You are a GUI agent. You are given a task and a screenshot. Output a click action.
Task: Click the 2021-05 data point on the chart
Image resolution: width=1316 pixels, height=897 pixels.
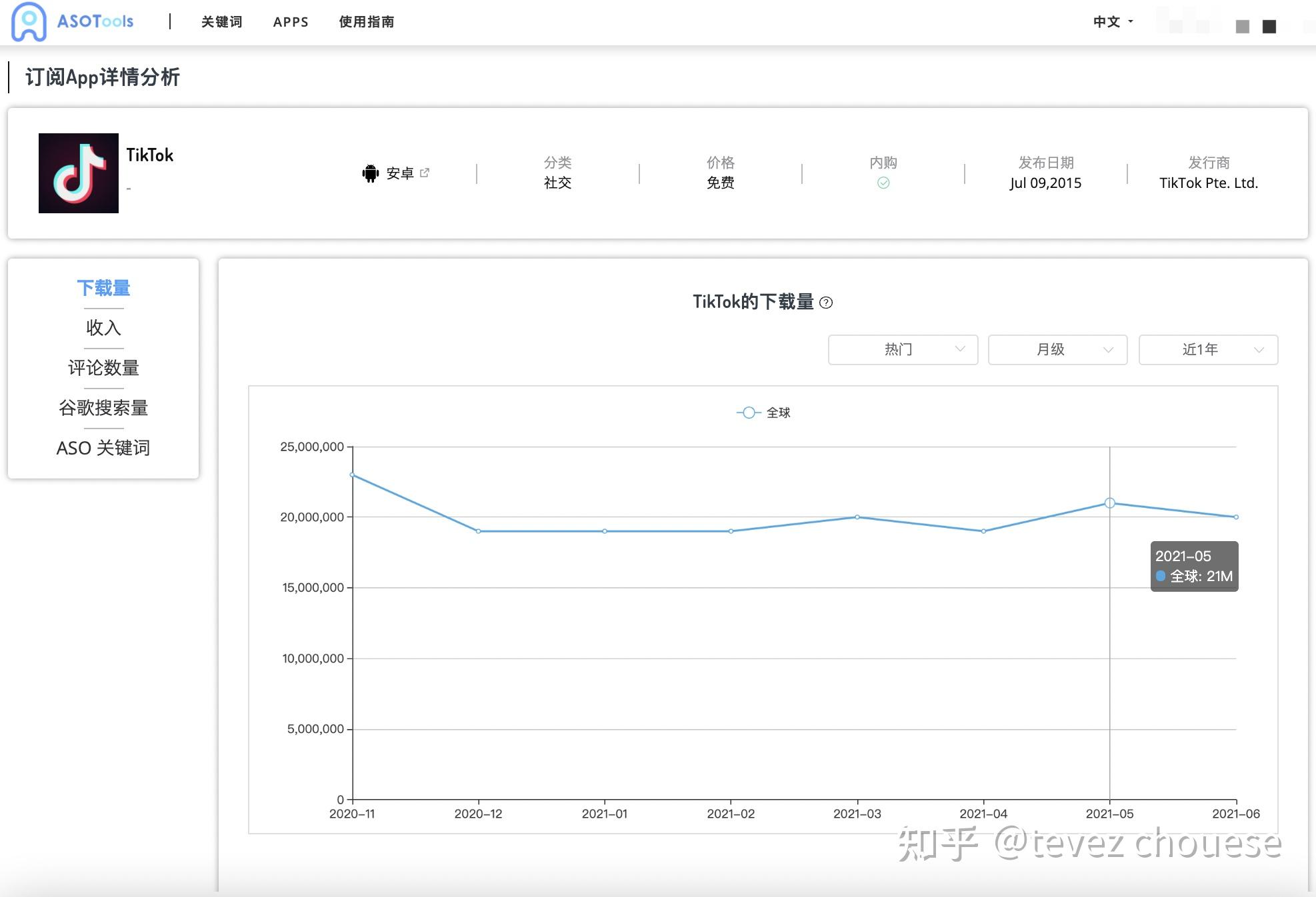1109,503
